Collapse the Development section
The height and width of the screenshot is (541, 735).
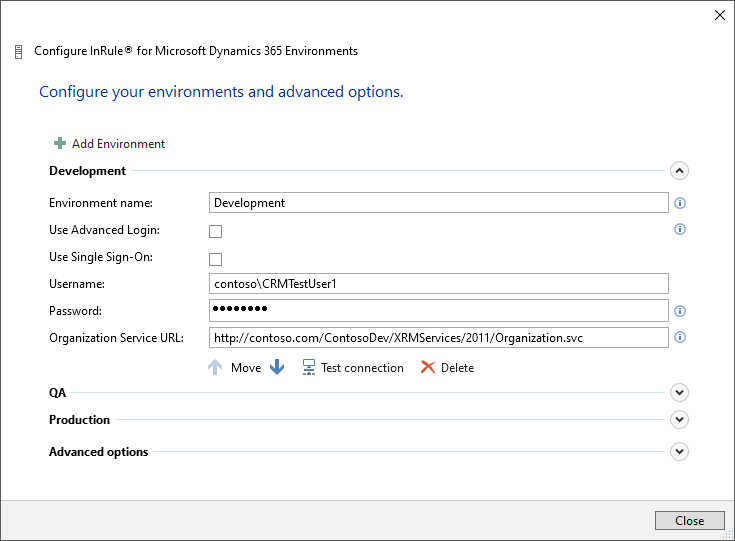pos(679,171)
